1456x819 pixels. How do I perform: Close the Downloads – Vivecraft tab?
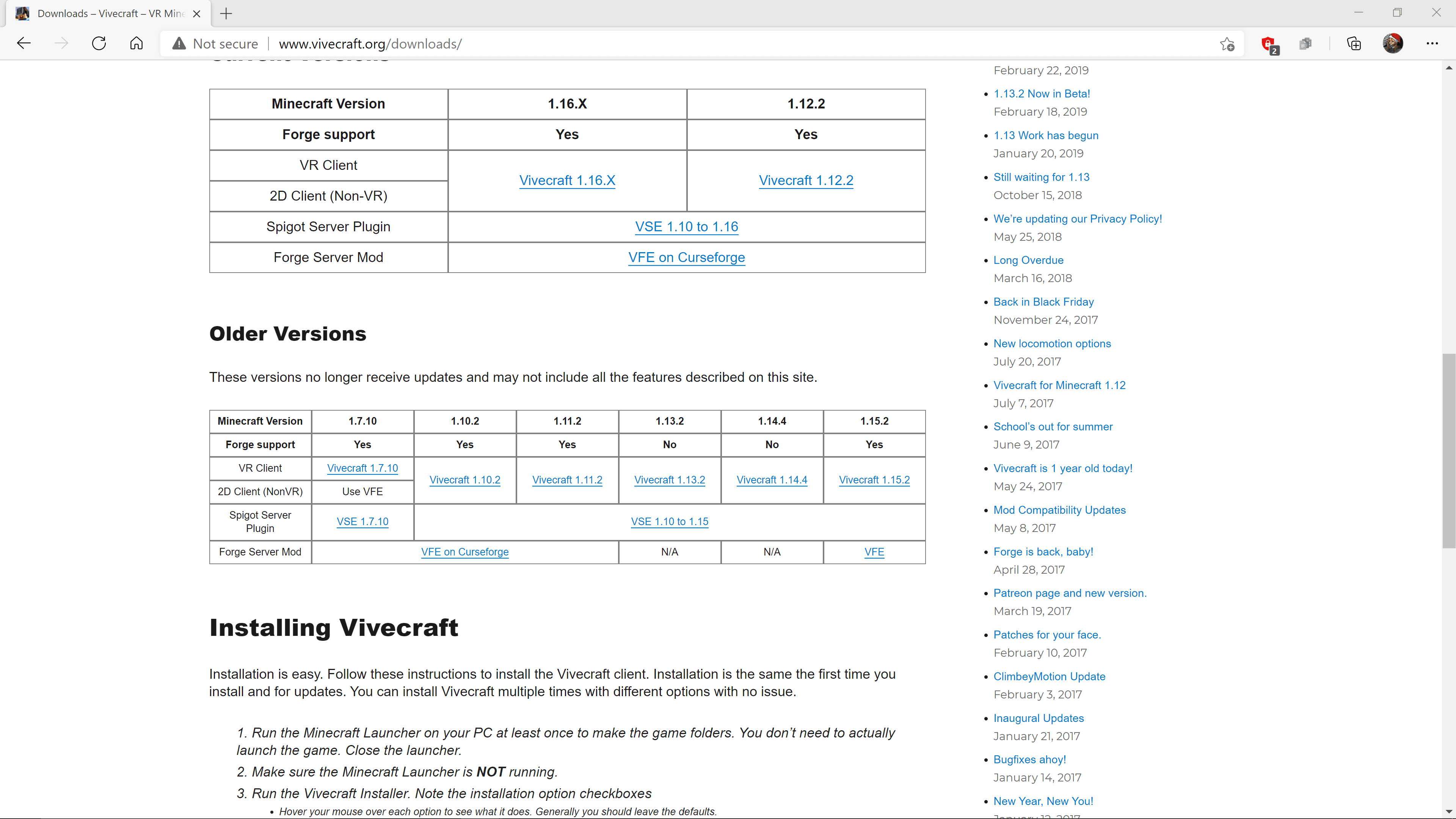[197, 14]
